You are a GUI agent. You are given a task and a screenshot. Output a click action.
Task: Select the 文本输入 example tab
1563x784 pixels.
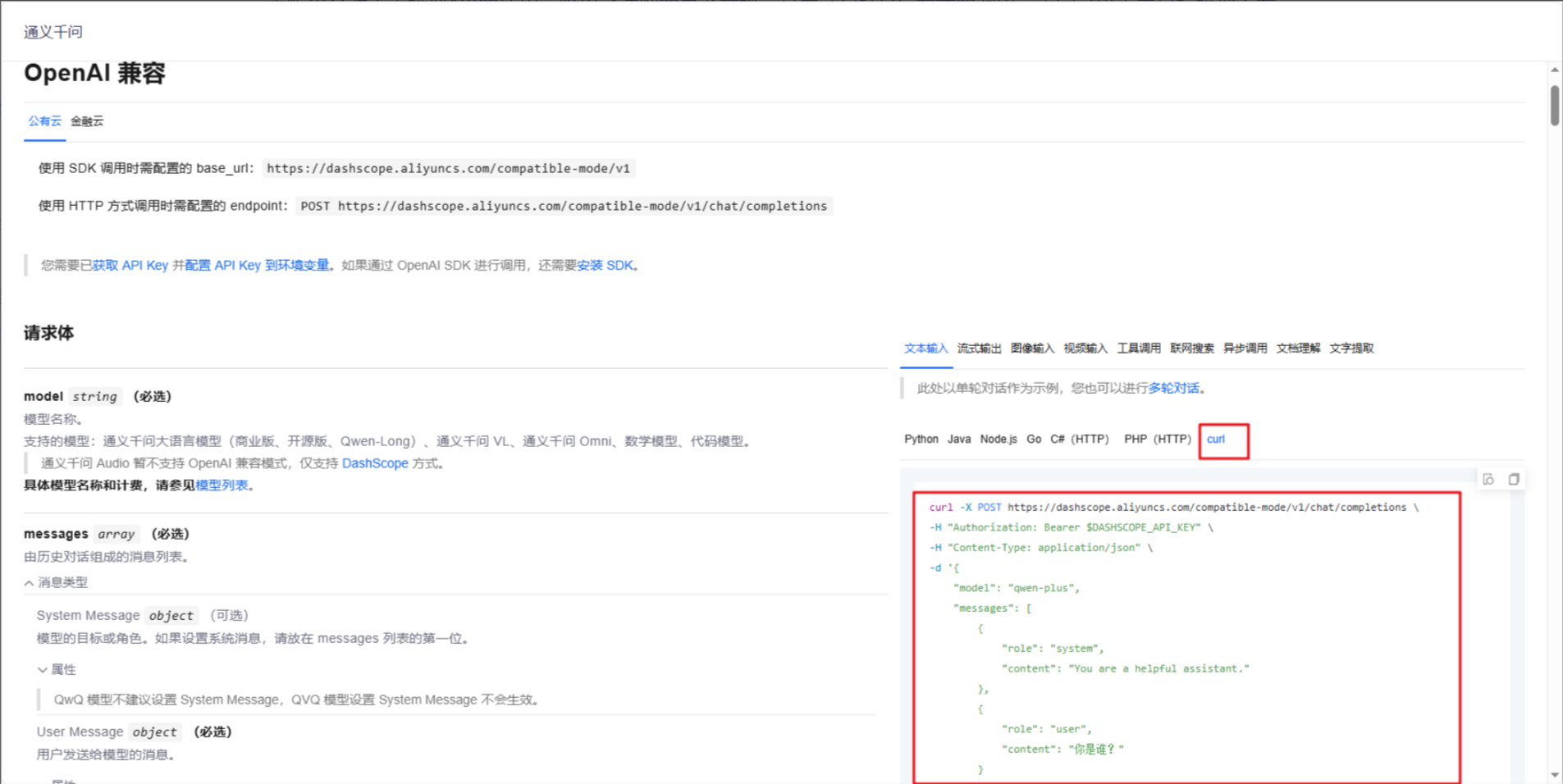pos(925,349)
